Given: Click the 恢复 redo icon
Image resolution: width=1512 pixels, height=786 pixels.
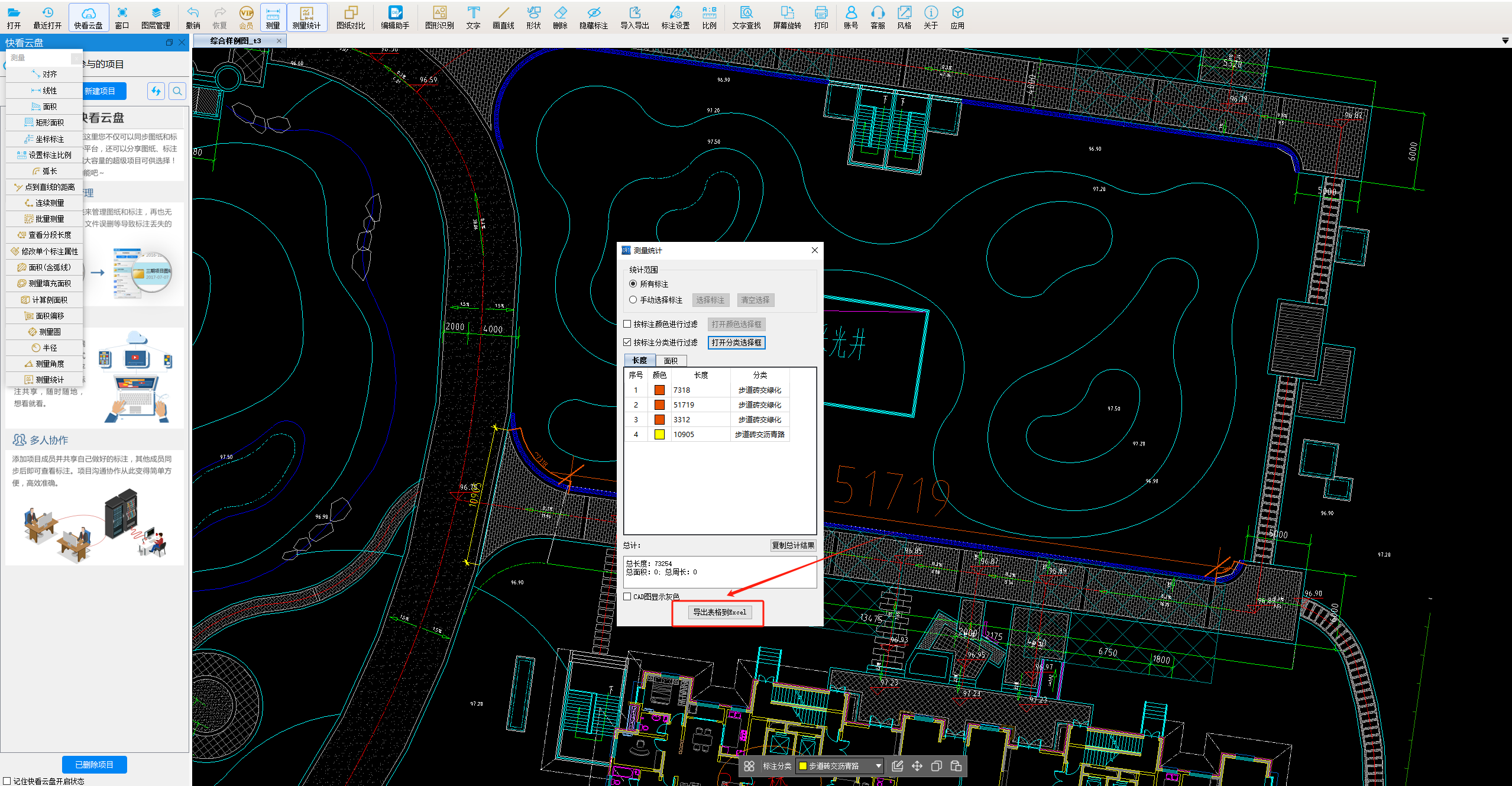Looking at the screenshot, I should (219, 17).
